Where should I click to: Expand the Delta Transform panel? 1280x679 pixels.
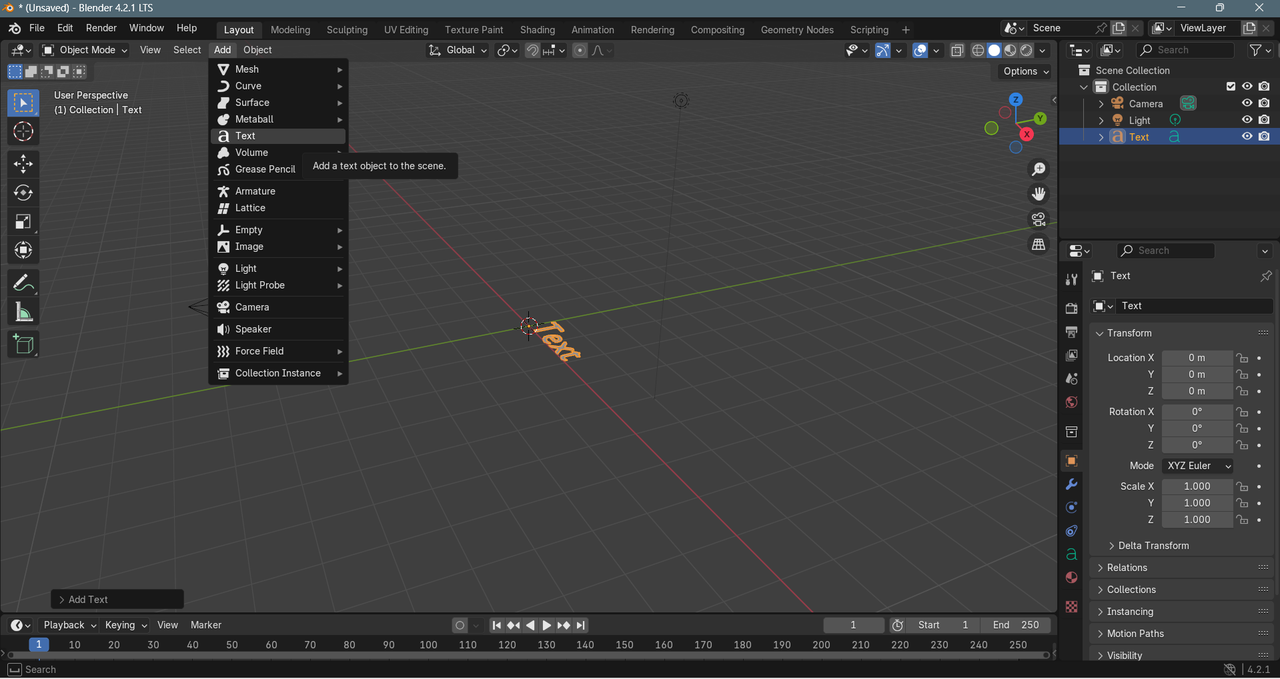point(1153,546)
